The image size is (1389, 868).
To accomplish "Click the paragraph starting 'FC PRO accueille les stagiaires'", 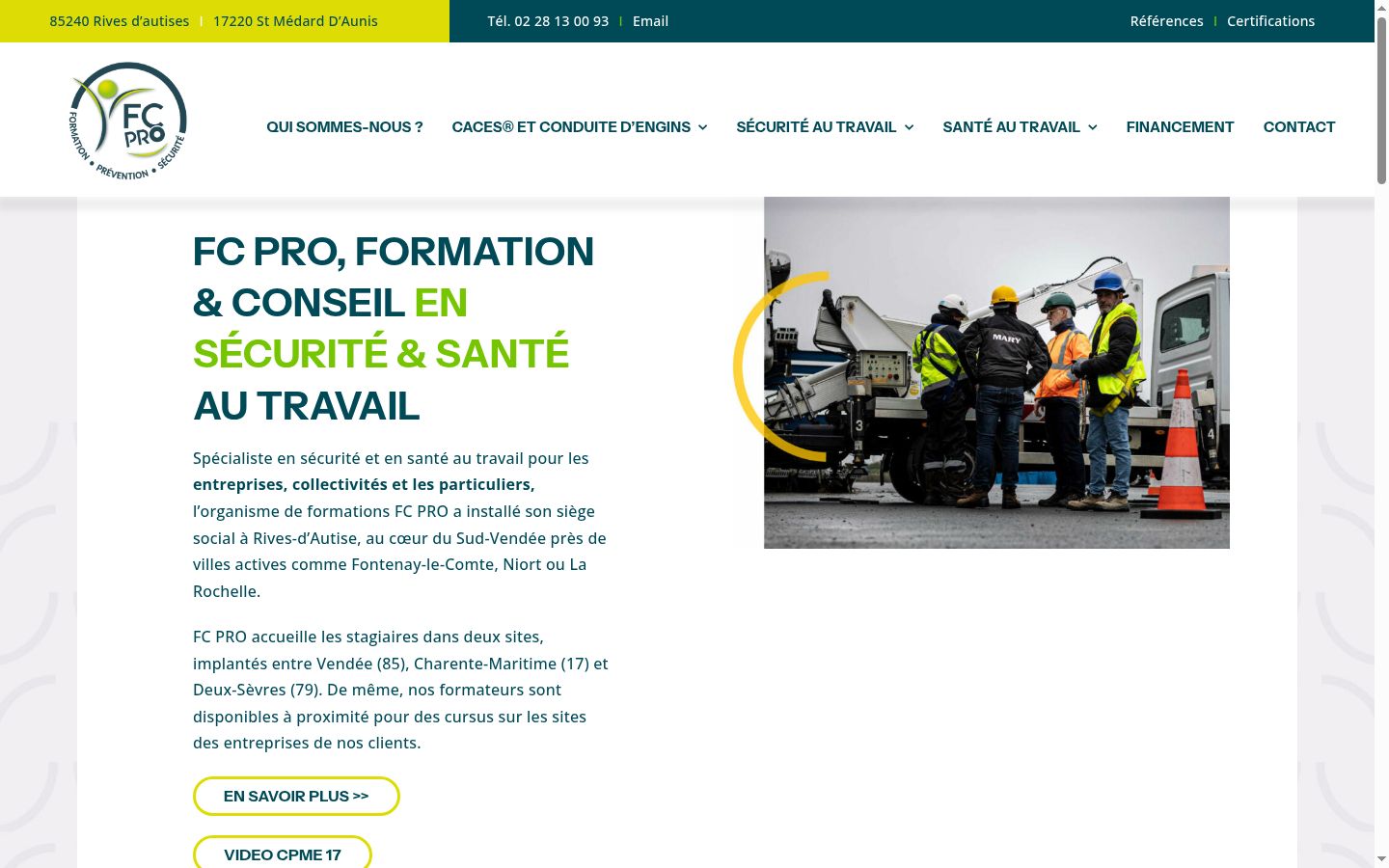I will [400, 690].
